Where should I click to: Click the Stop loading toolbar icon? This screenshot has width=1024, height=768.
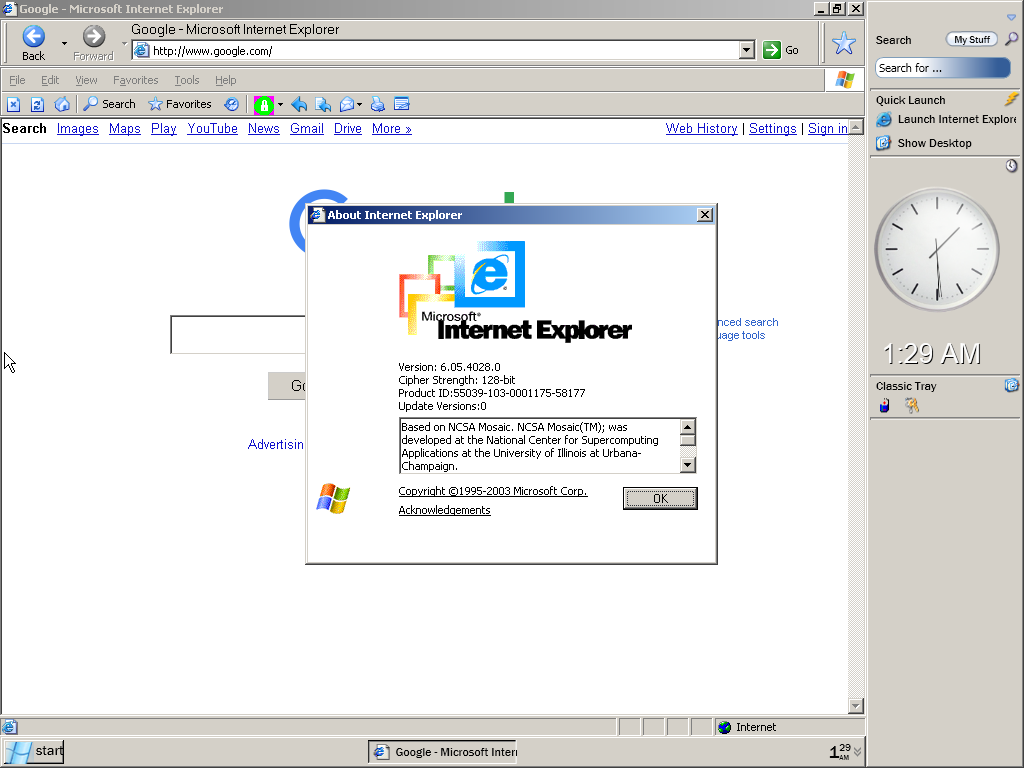coord(14,104)
